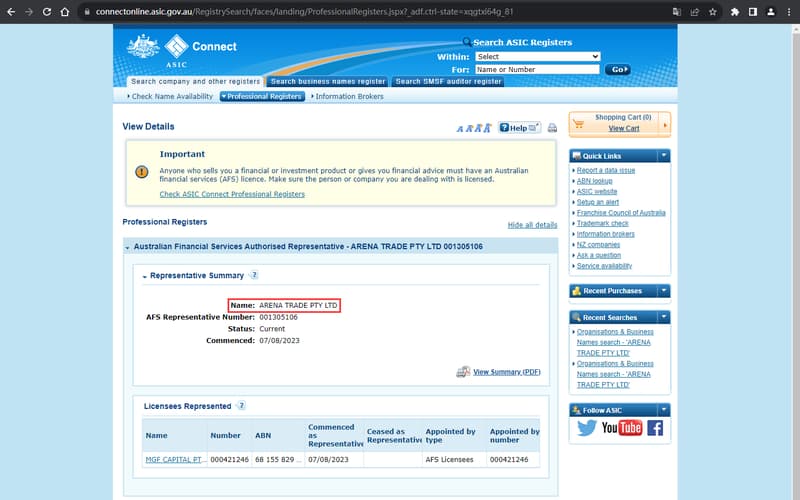The height and width of the screenshot is (500, 800).
Task: Select the largest font size A icon
Action: [x=487, y=128]
